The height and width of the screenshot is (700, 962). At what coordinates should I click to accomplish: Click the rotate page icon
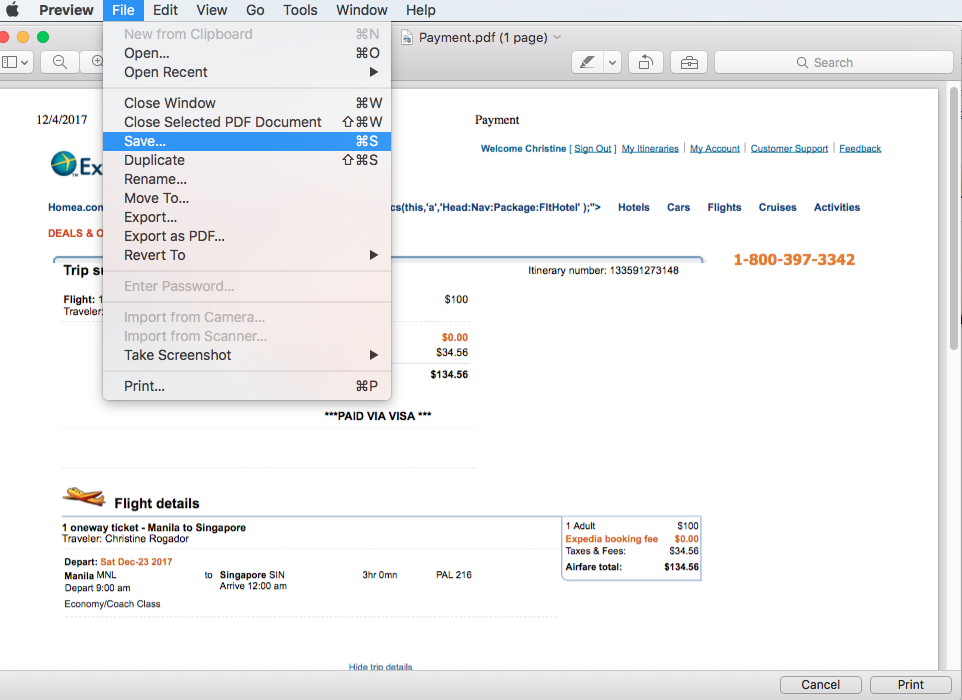coord(645,62)
